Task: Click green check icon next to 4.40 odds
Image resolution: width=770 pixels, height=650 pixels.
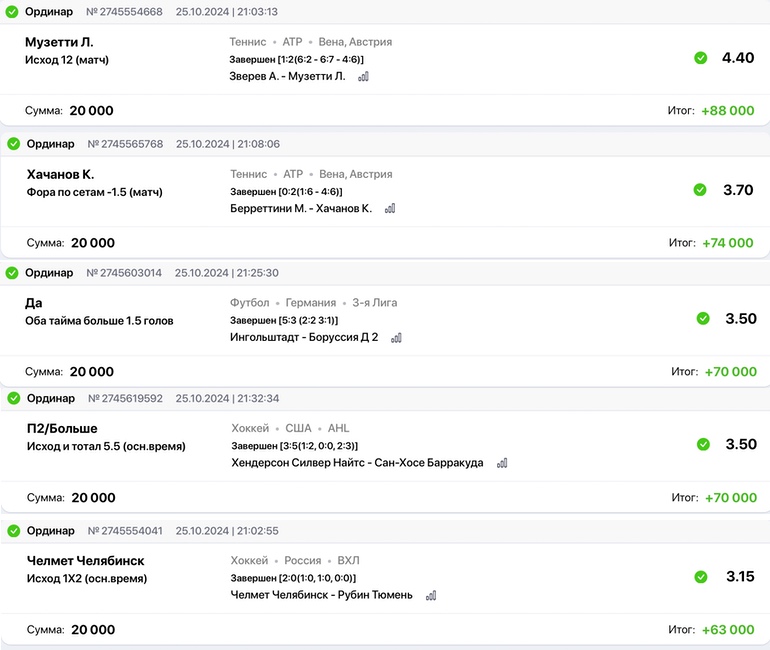Action: (701, 58)
